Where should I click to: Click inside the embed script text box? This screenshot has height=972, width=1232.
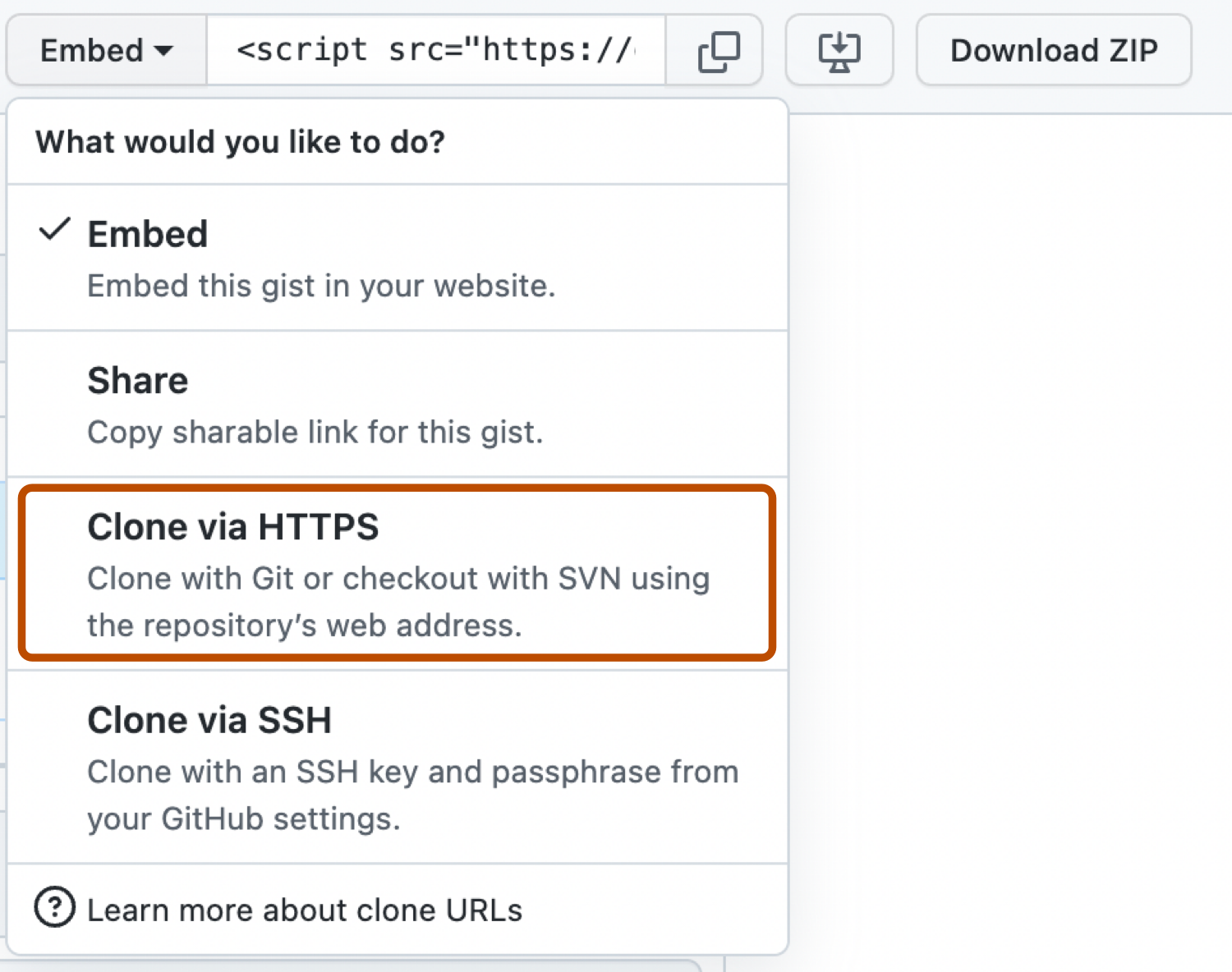pos(435,50)
